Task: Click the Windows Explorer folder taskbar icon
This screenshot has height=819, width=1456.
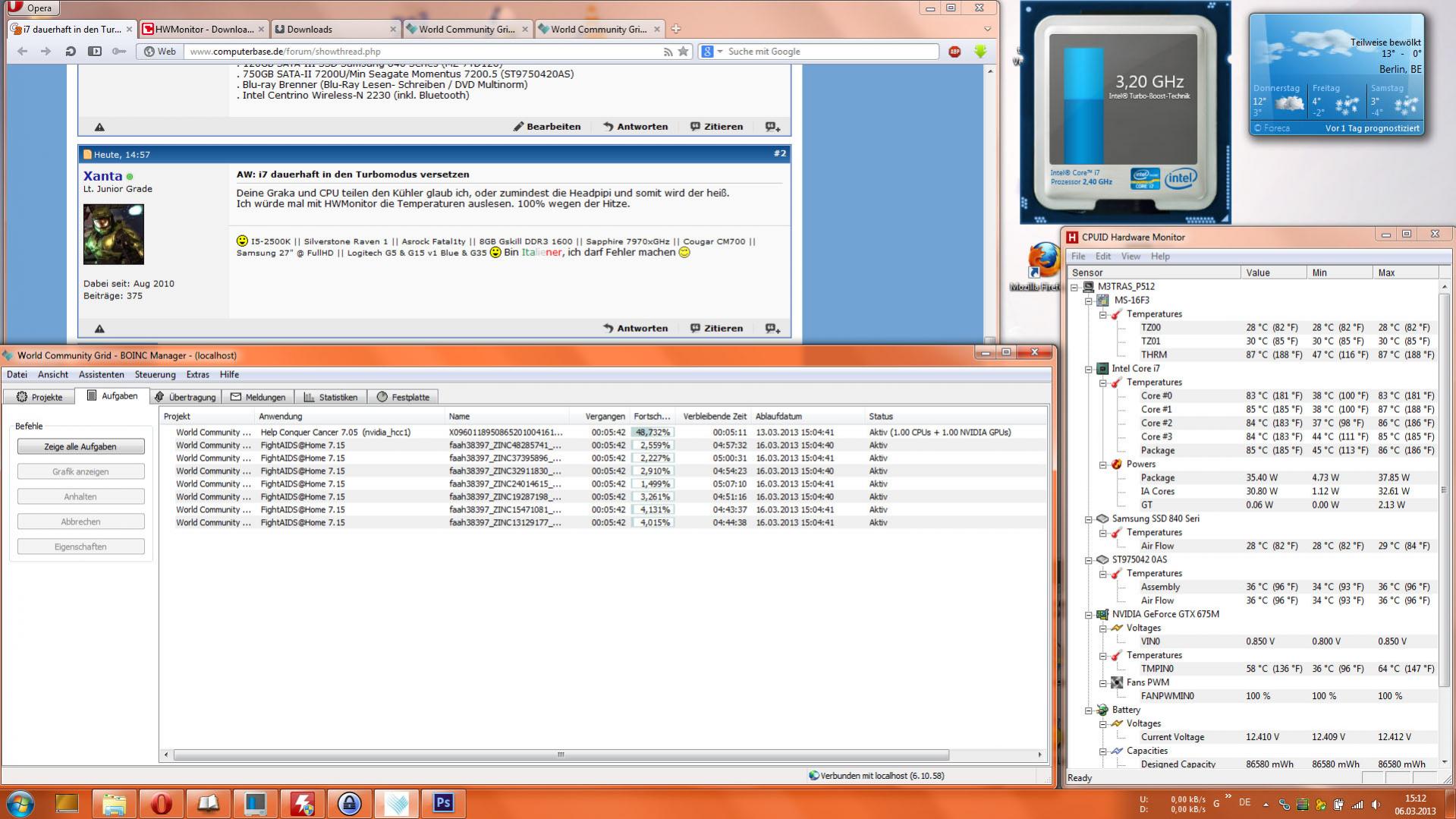Action: click(x=114, y=803)
